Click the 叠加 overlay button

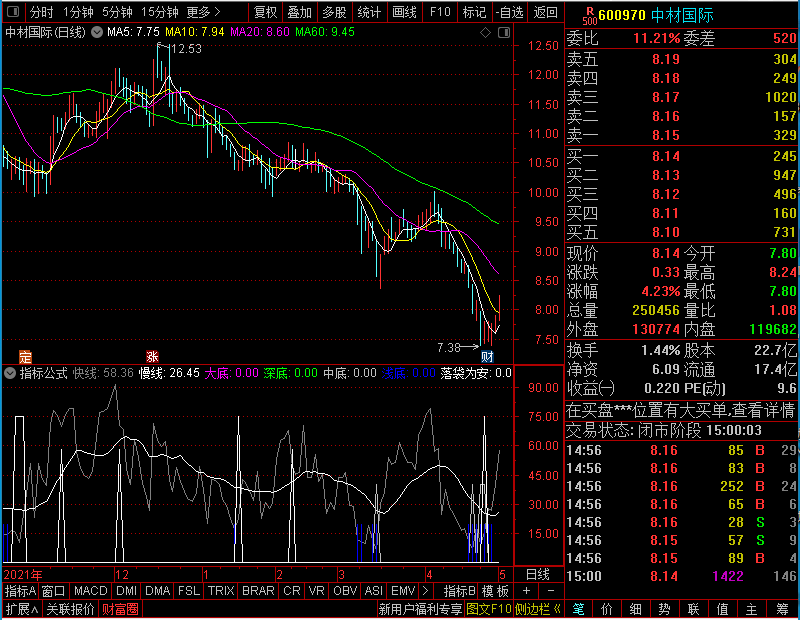coord(299,12)
